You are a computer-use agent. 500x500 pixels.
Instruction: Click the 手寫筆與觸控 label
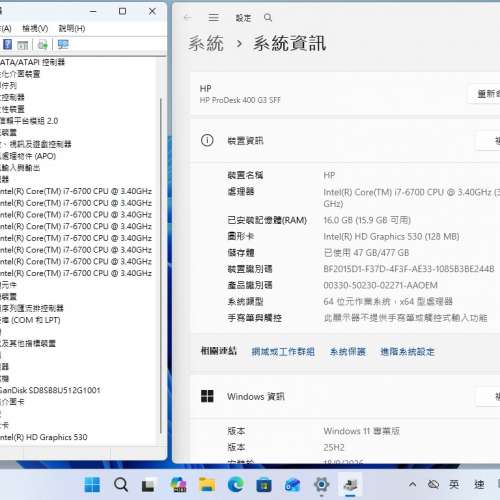click(254, 318)
